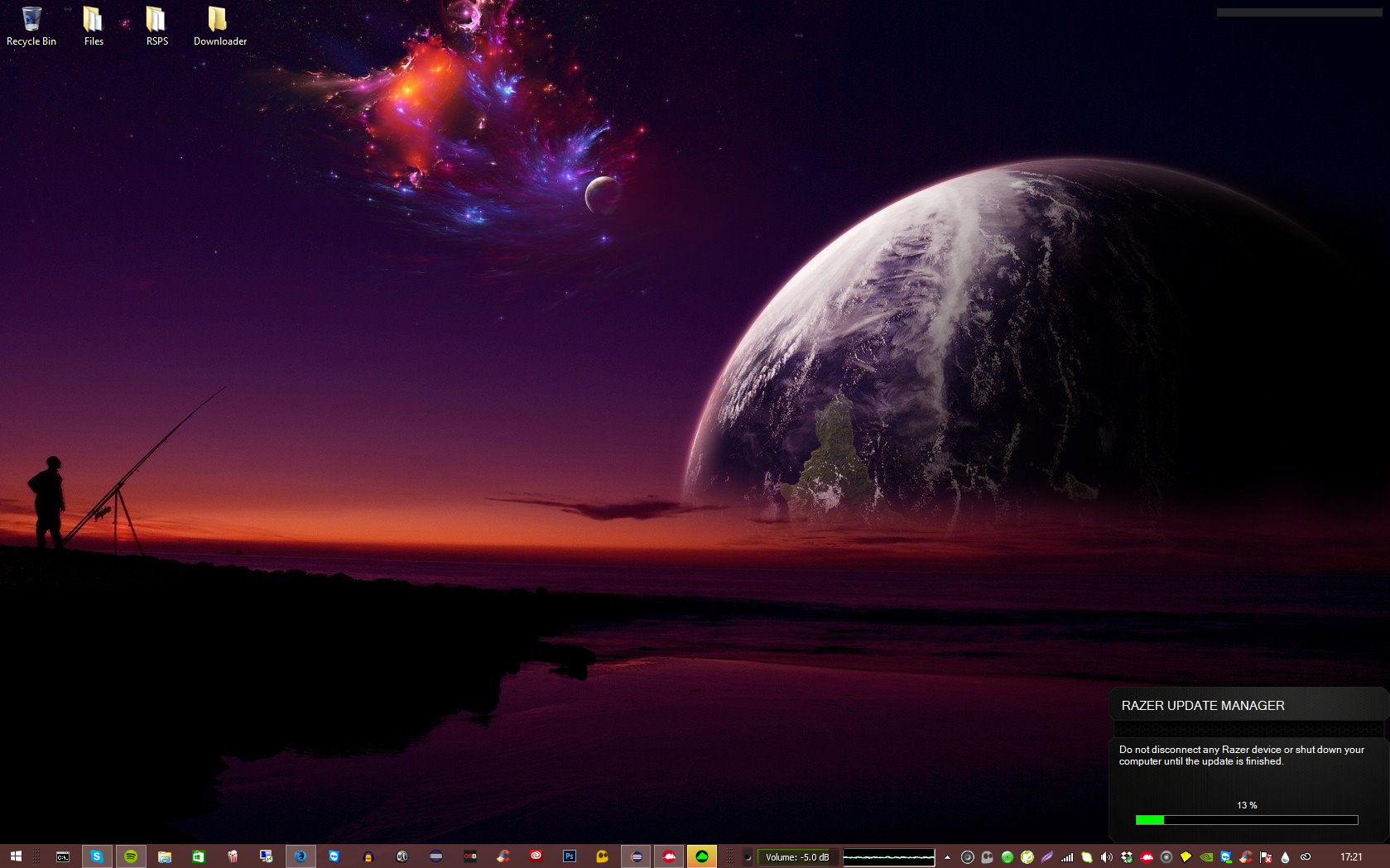
Task: Launch TeamViewer from the taskbar
Action: point(334,856)
